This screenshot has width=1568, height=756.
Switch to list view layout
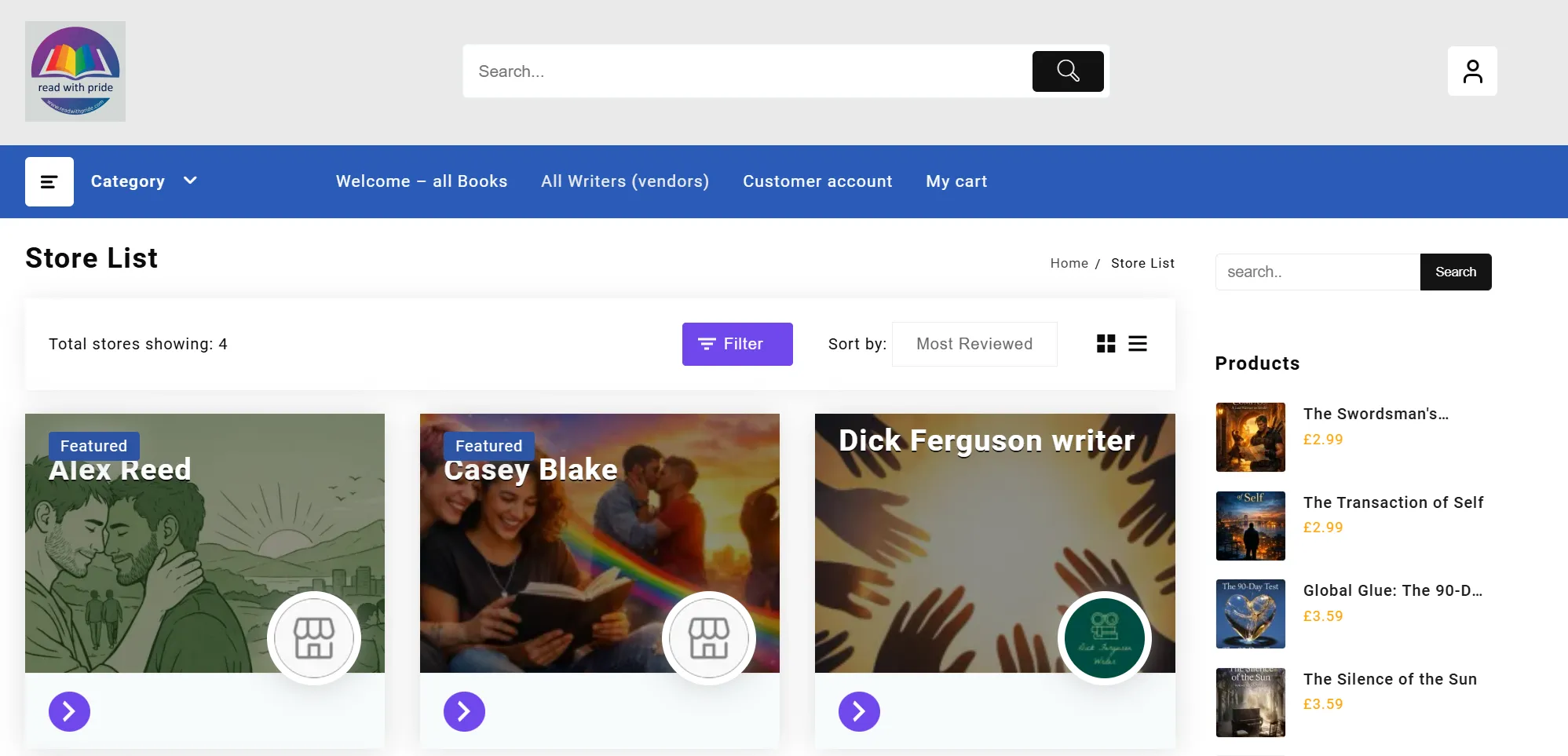(x=1137, y=344)
